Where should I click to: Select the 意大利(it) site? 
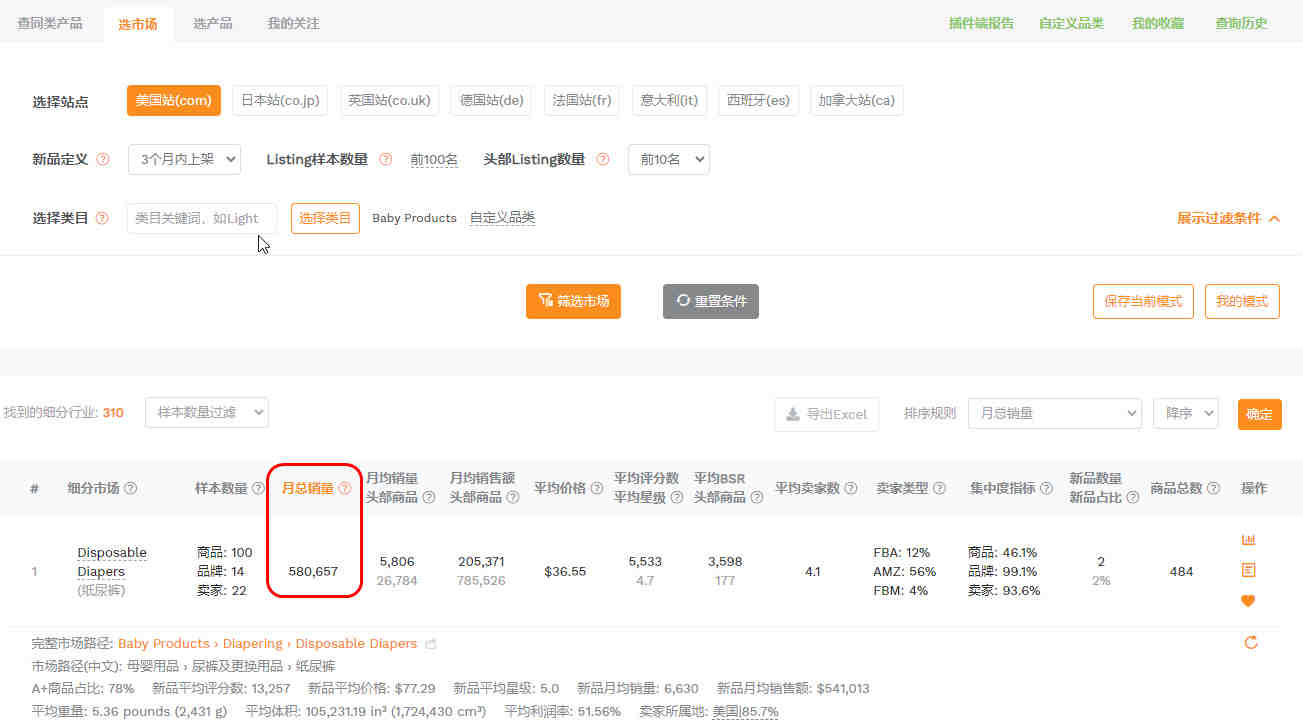pos(669,100)
